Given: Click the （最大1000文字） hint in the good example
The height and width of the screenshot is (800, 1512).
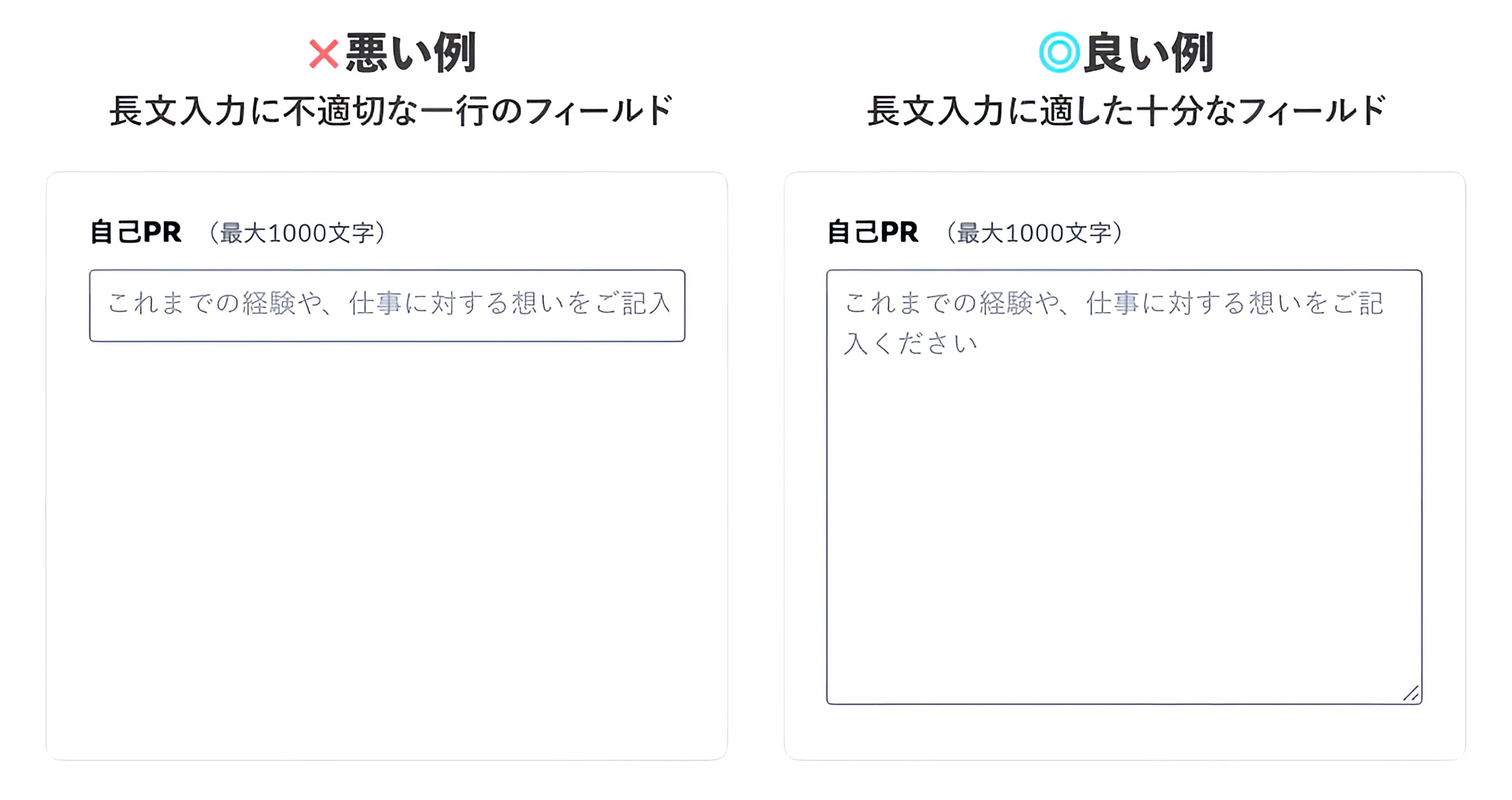Looking at the screenshot, I should pyautogui.click(x=1034, y=233).
